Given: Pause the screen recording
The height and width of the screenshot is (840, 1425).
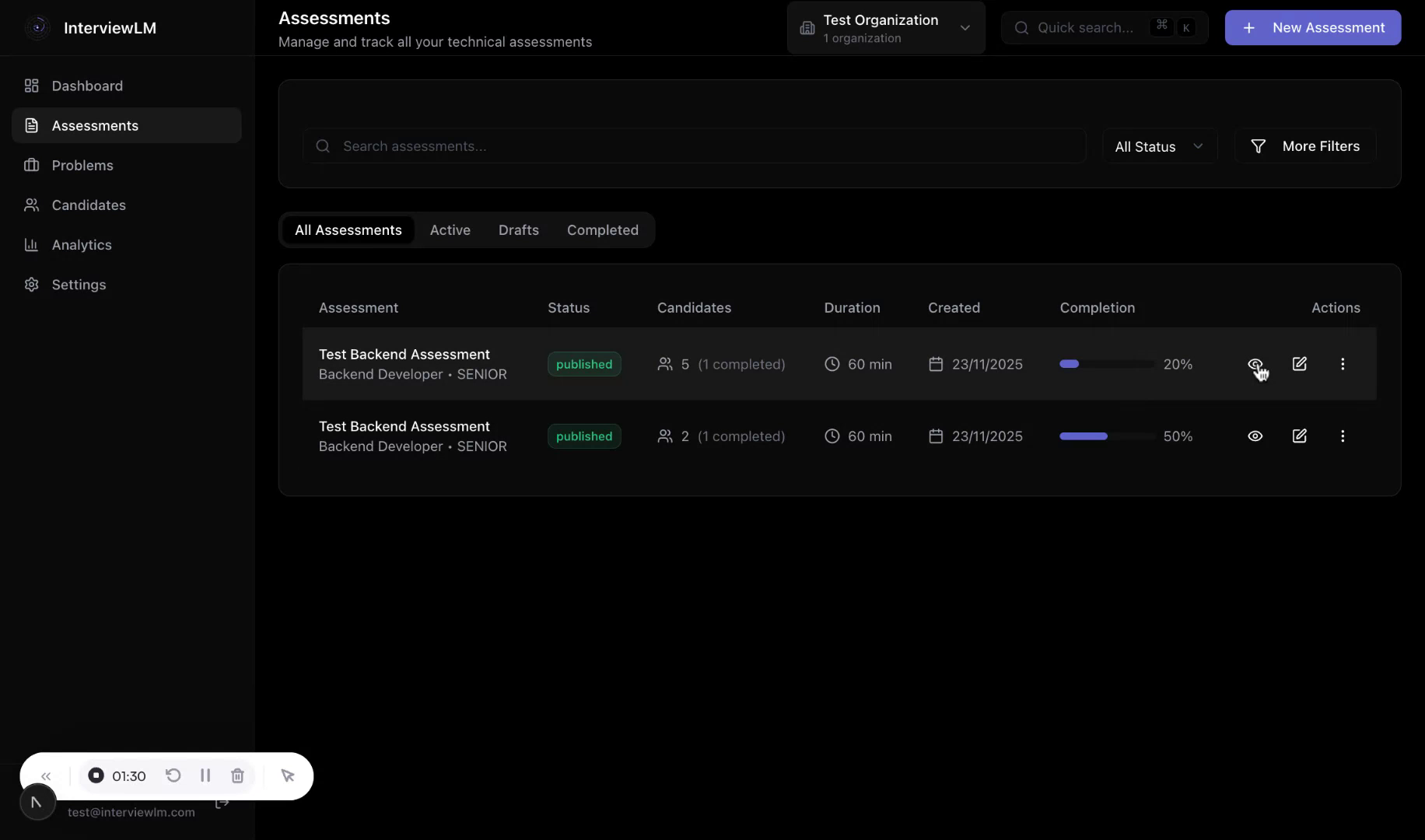Looking at the screenshot, I should (x=205, y=775).
